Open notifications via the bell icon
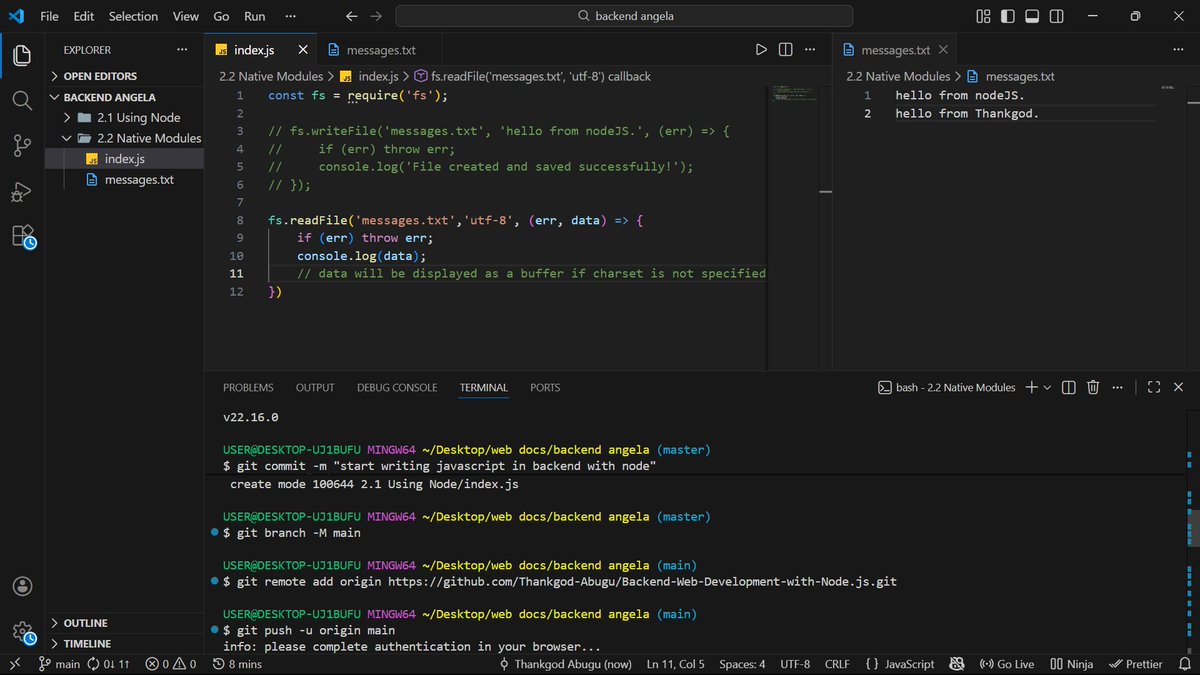 tap(1186, 663)
